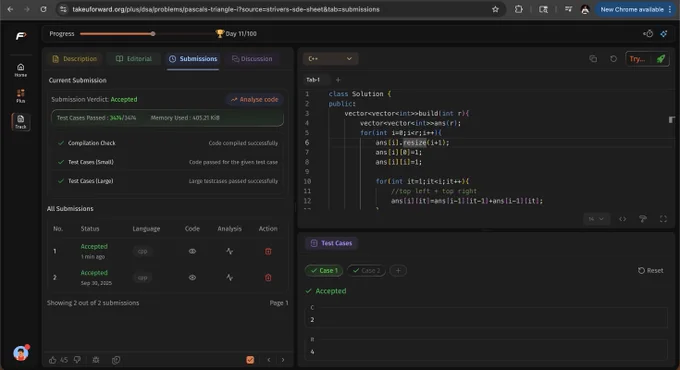Viewport: 680px width, 370px height.
Task: Click the user avatar at sidebar bottom
Action: click(21, 353)
